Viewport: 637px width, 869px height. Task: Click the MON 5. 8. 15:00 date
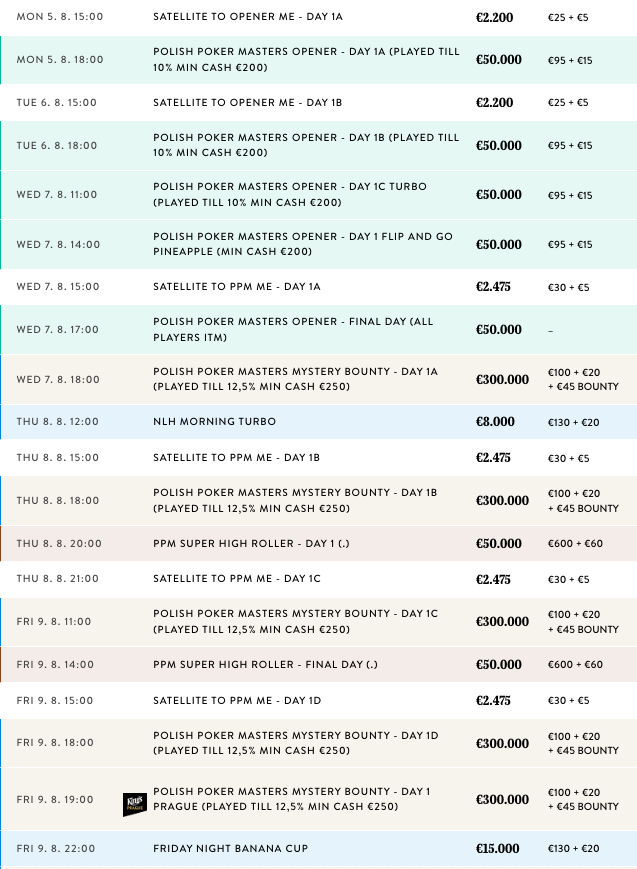[59, 17]
